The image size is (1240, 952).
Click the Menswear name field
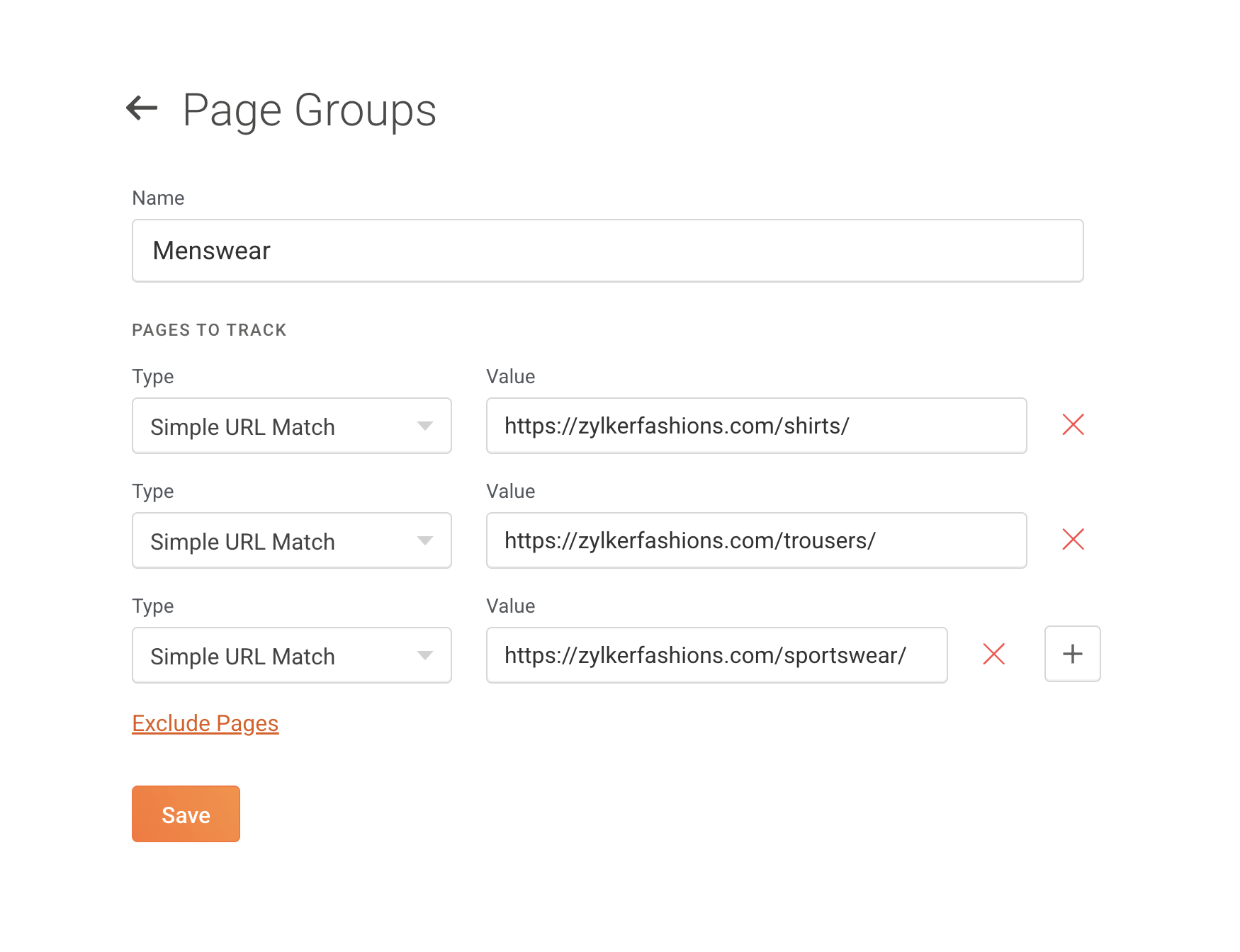(607, 251)
